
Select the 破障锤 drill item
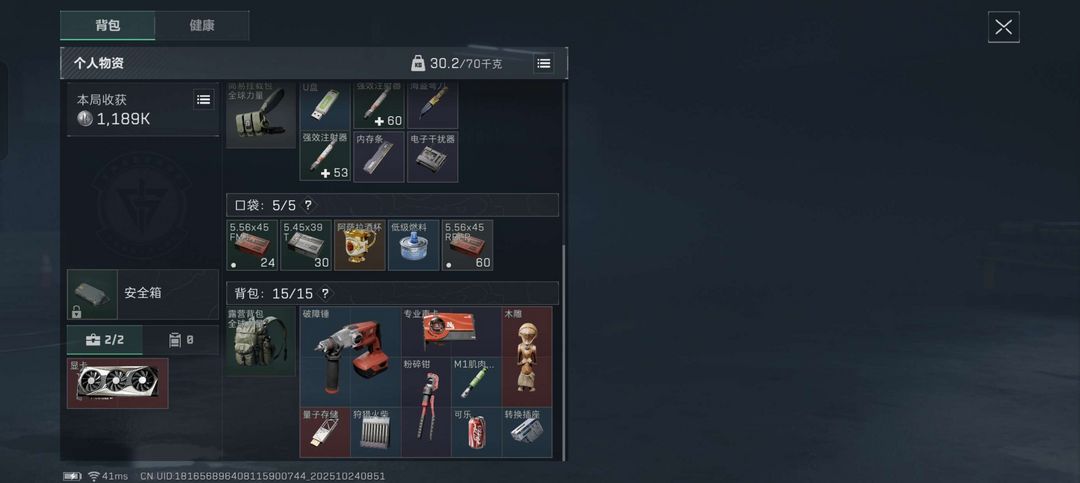[x=350, y=357]
